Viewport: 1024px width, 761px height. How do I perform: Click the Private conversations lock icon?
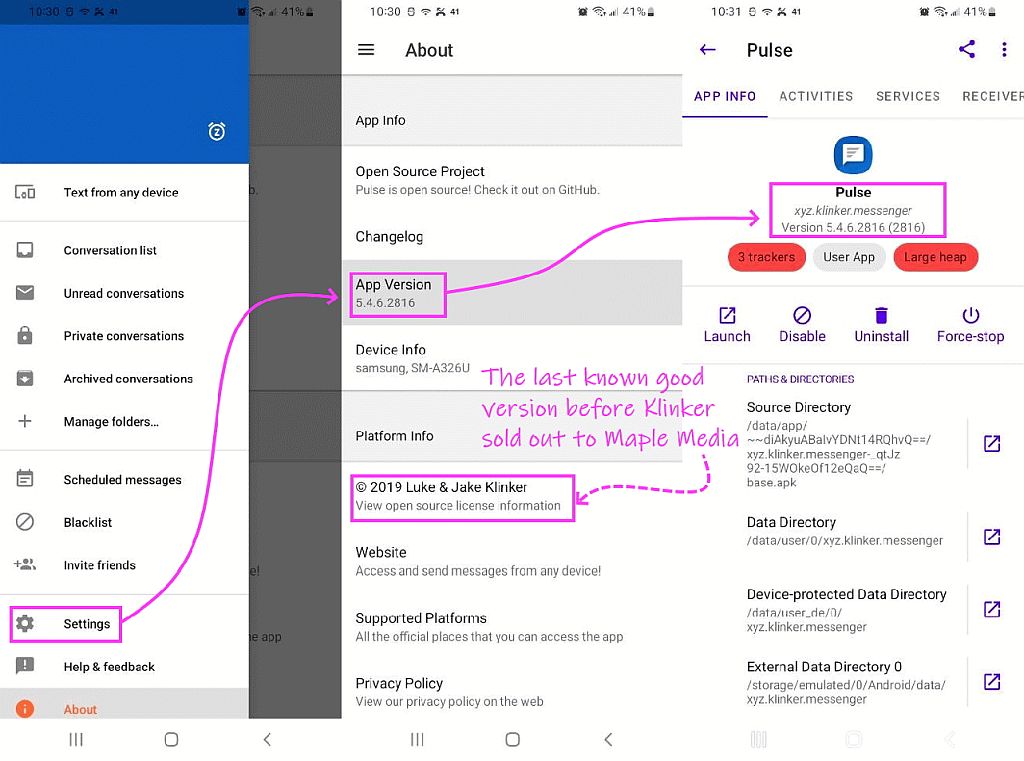25,335
